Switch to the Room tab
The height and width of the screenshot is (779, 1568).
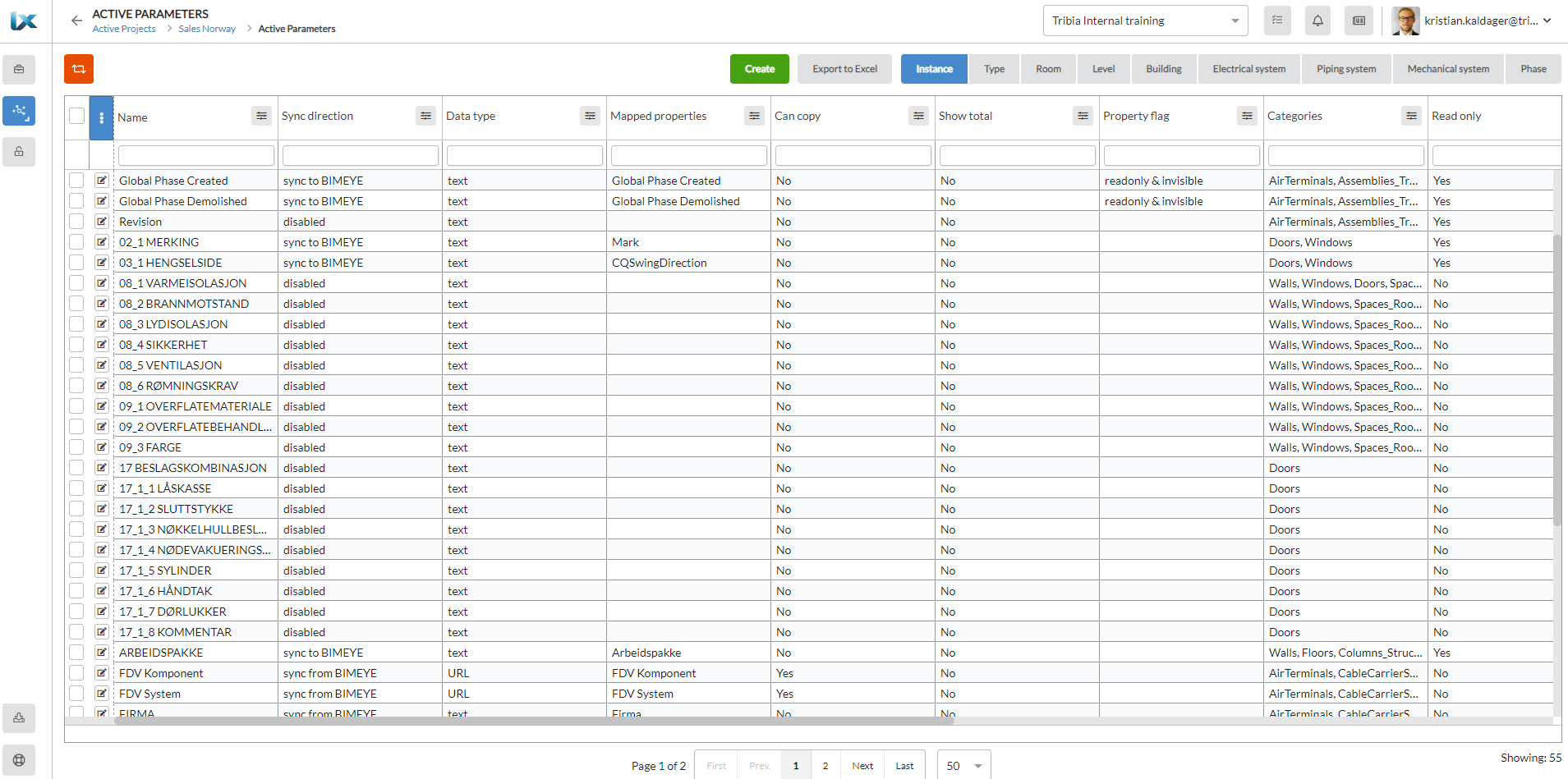click(1048, 69)
